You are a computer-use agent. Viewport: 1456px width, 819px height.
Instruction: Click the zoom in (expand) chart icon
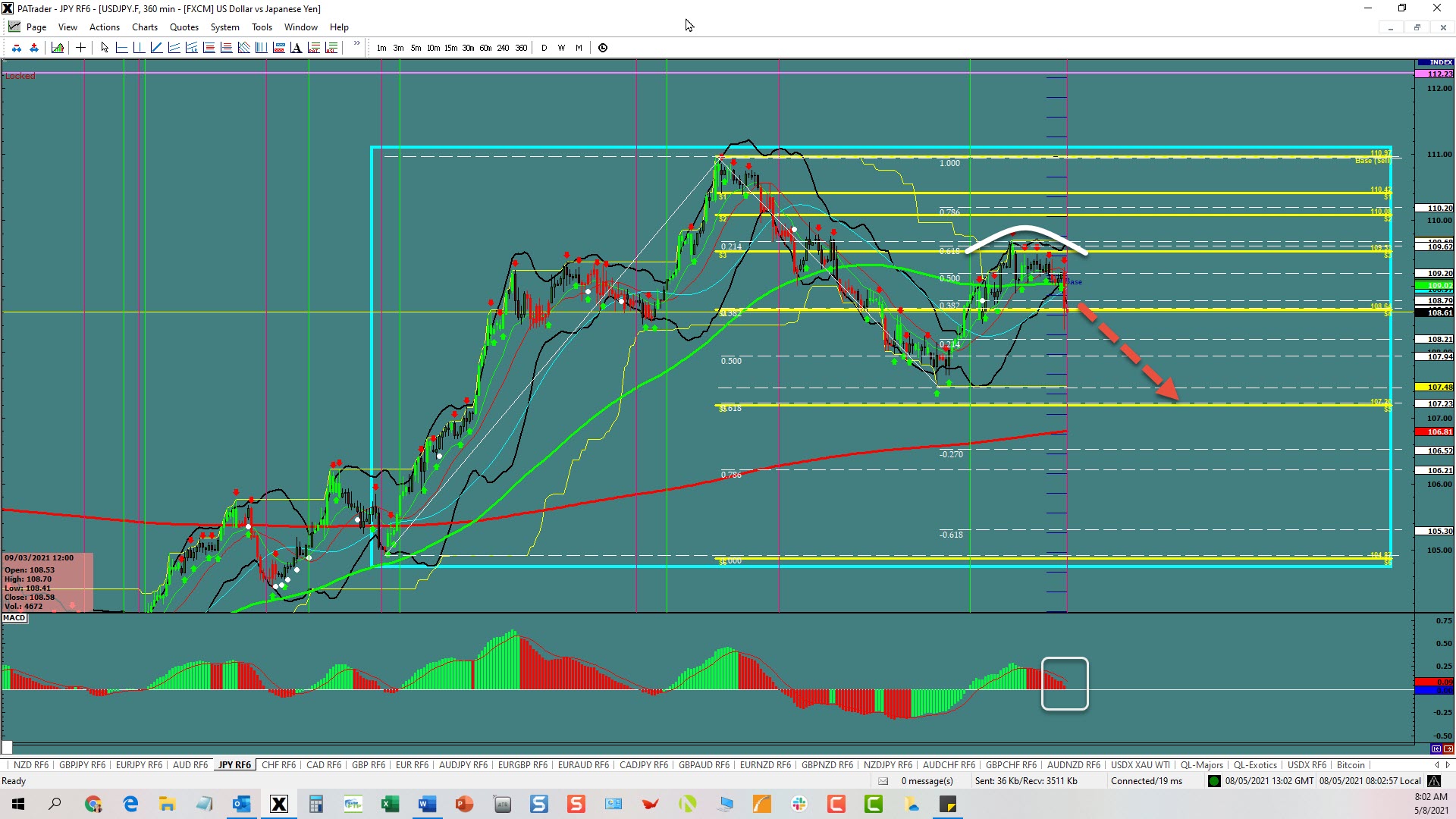[34, 48]
